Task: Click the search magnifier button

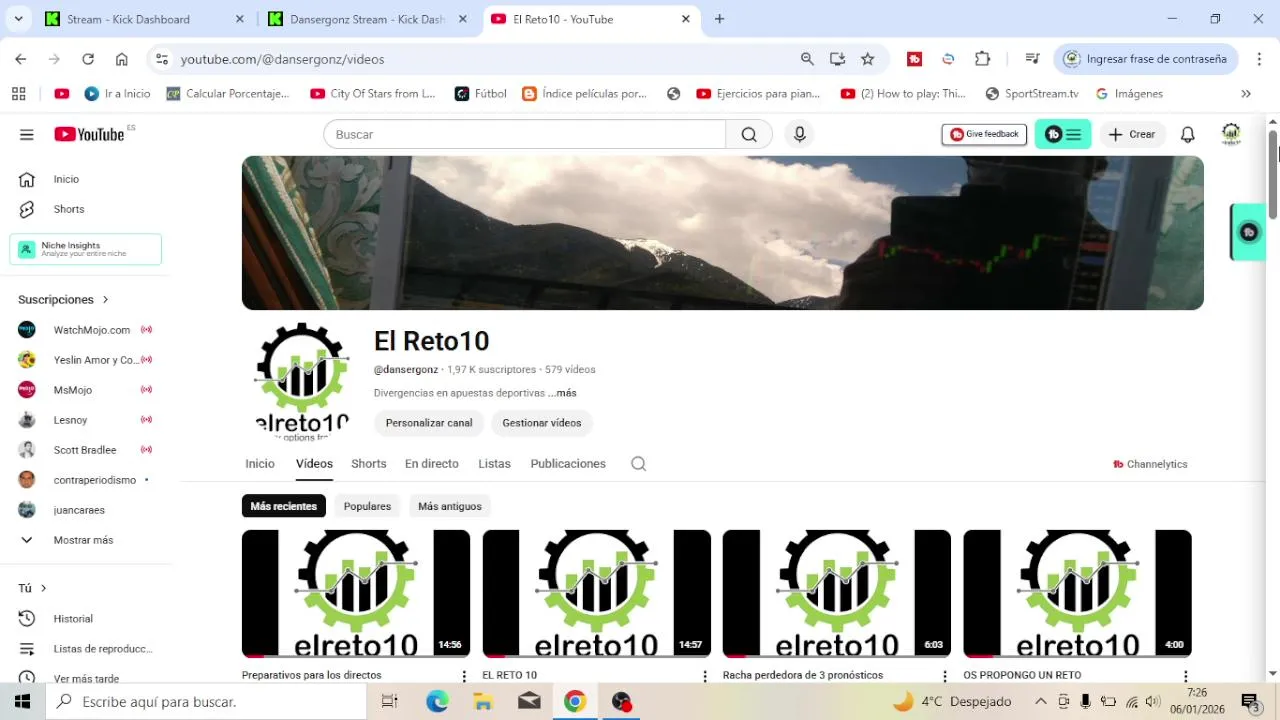Action: coord(749,134)
